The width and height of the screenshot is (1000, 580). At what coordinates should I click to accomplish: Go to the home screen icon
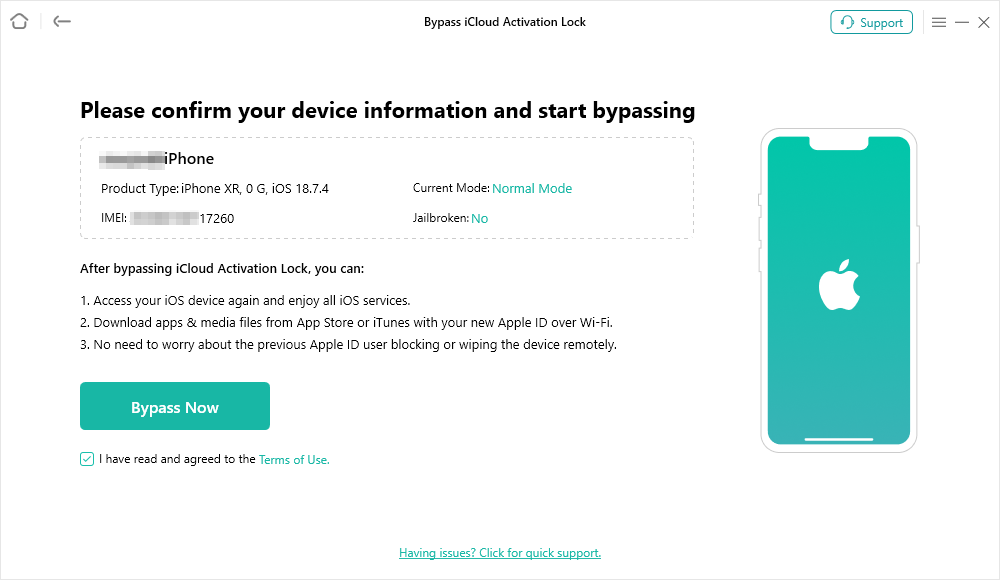(19, 22)
